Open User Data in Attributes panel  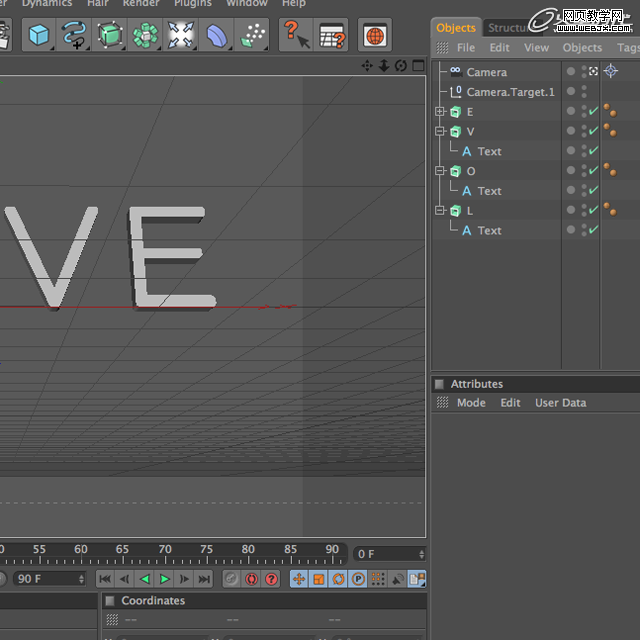pos(560,402)
